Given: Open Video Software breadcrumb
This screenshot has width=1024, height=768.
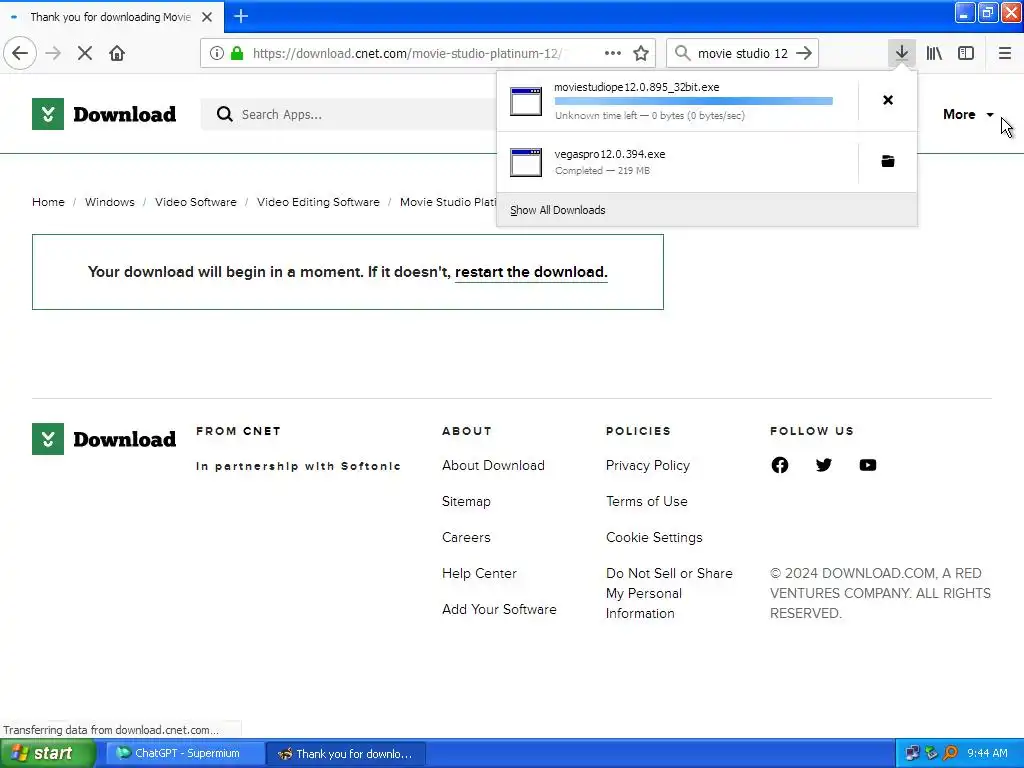Looking at the screenshot, I should click(x=196, y=202).
